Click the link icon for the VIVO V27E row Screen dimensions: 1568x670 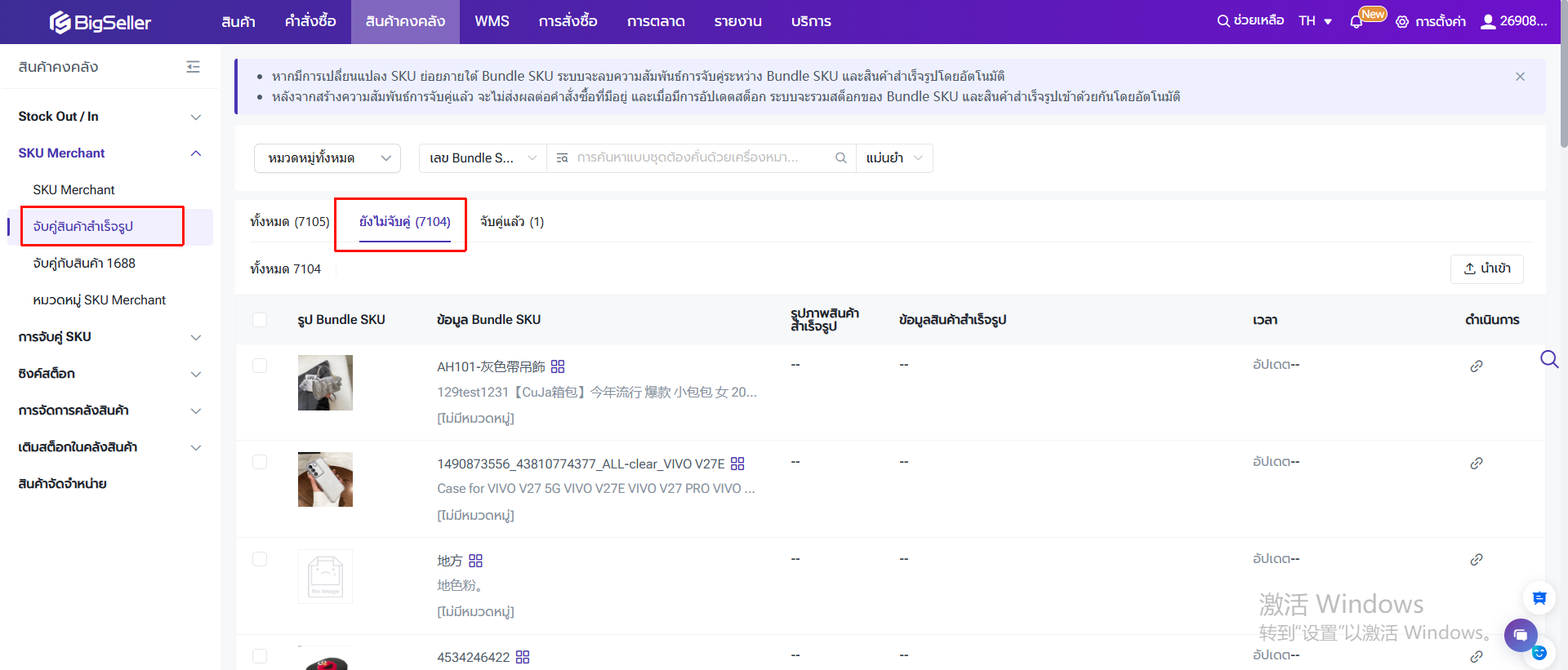click(1476, 464)
